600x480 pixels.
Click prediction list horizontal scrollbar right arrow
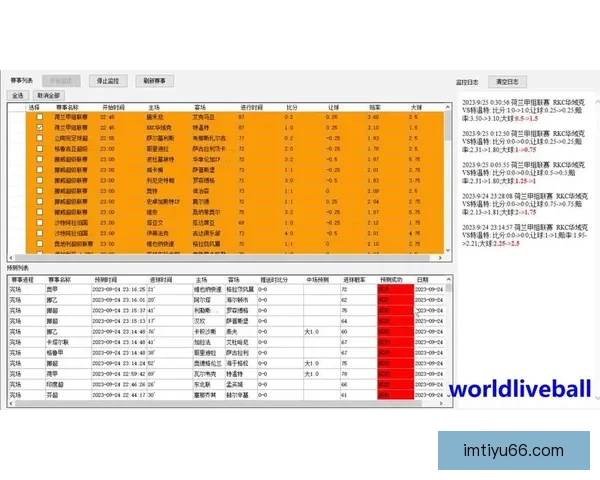click(x=441, y=403)
